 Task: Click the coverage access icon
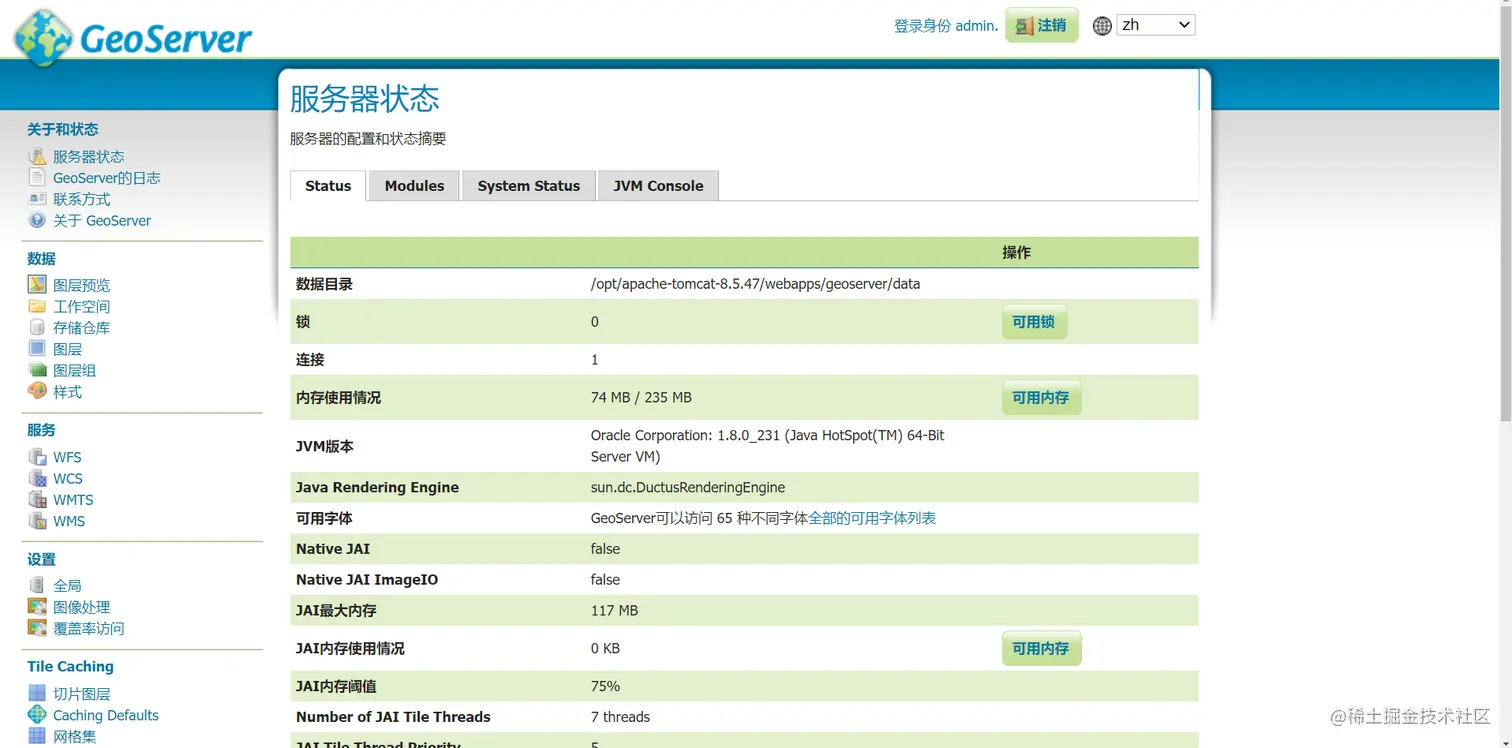(37, 628)
